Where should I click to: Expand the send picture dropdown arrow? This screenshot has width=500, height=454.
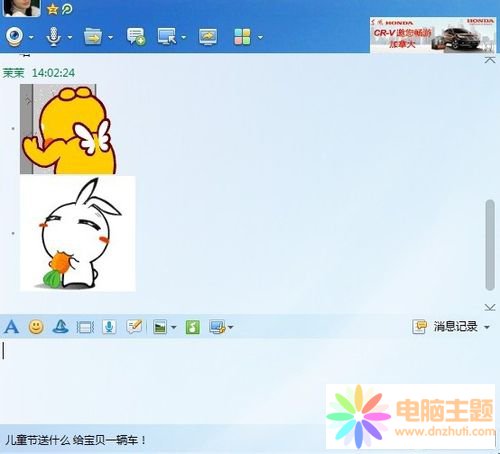point(174,327)
